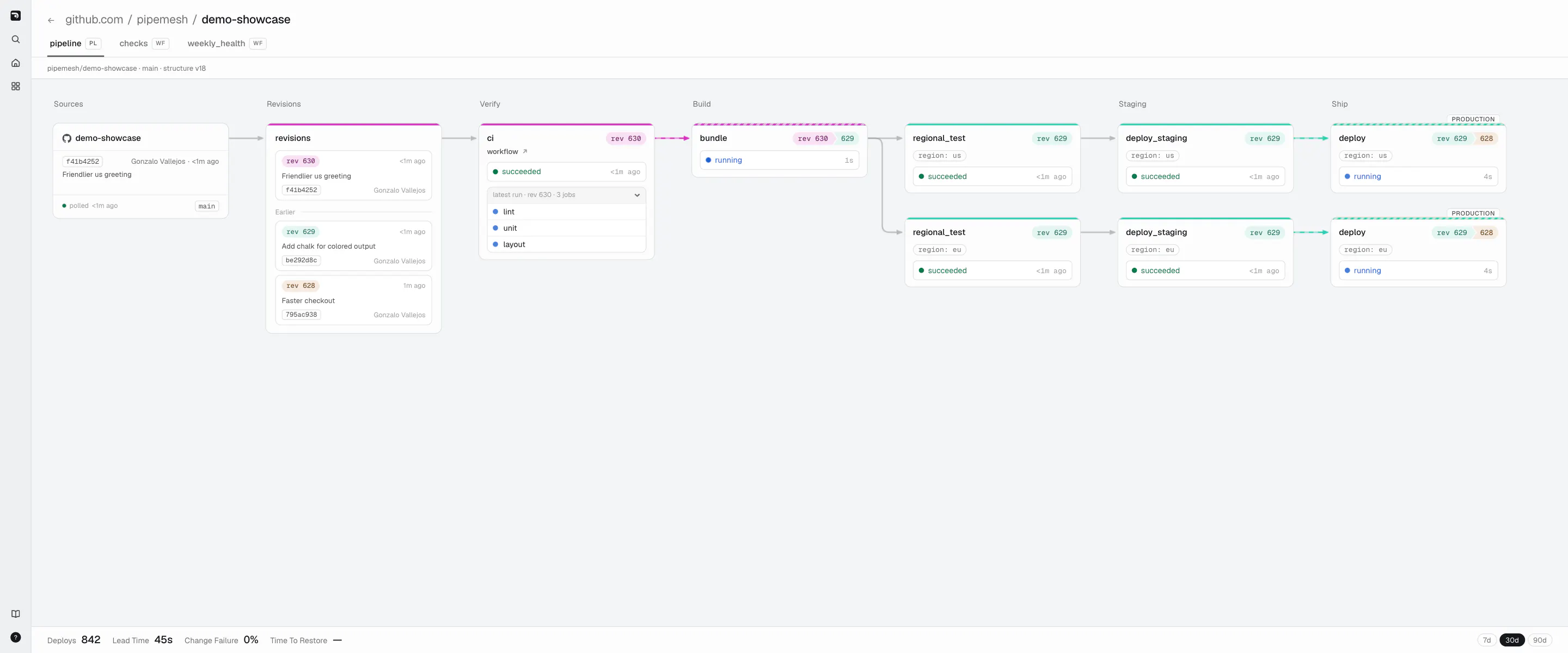Open search from the sidebar magnifier icon

click(16, 40)
